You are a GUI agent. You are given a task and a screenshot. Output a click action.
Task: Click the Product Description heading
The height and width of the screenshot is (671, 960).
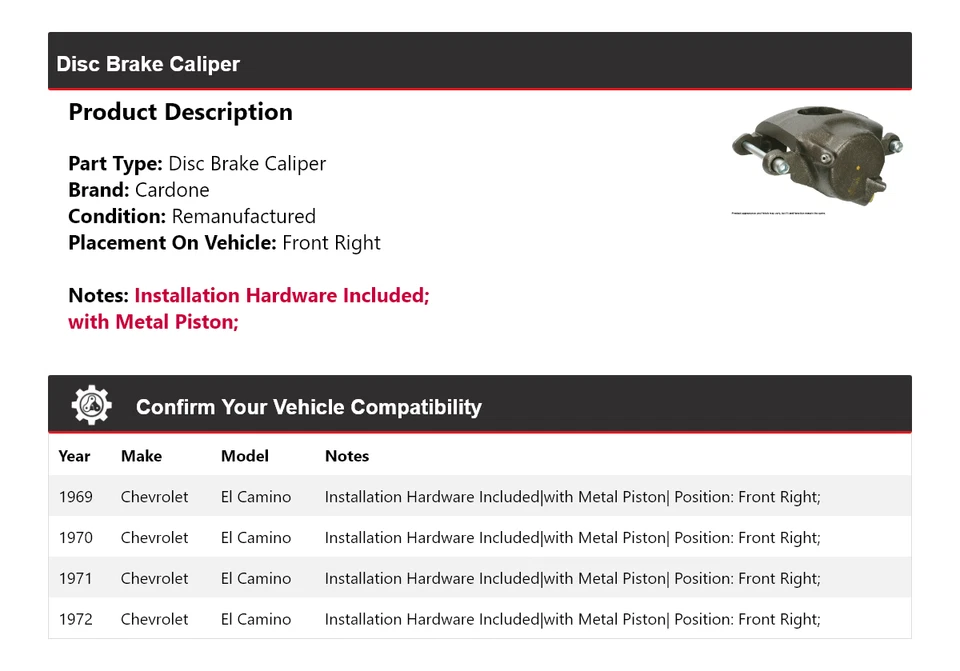point(181,112)
